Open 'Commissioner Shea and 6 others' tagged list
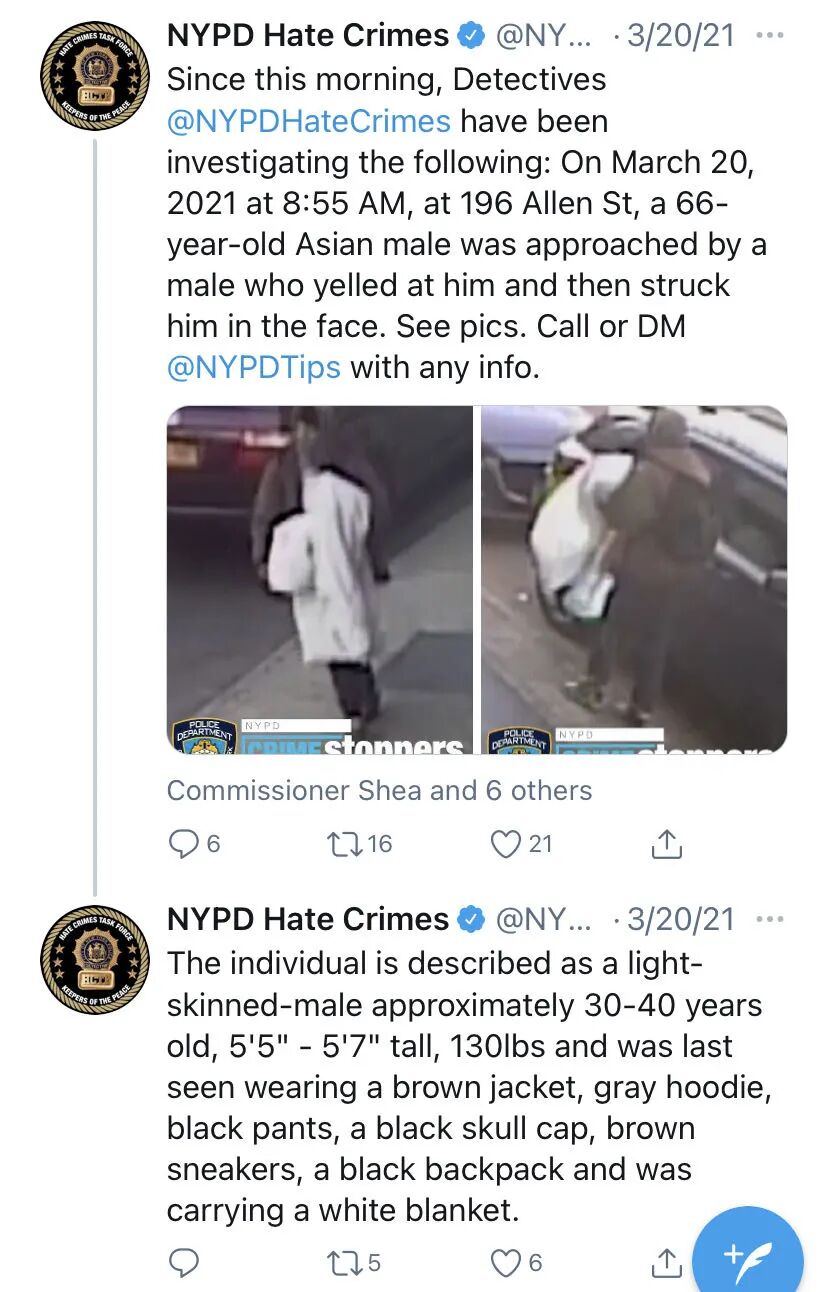 pyautogui.click(x=379, y=790)
